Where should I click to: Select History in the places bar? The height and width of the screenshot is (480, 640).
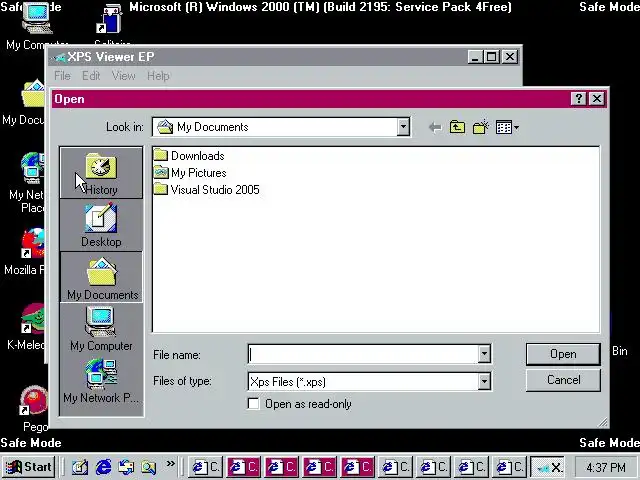tap(101, 173)
